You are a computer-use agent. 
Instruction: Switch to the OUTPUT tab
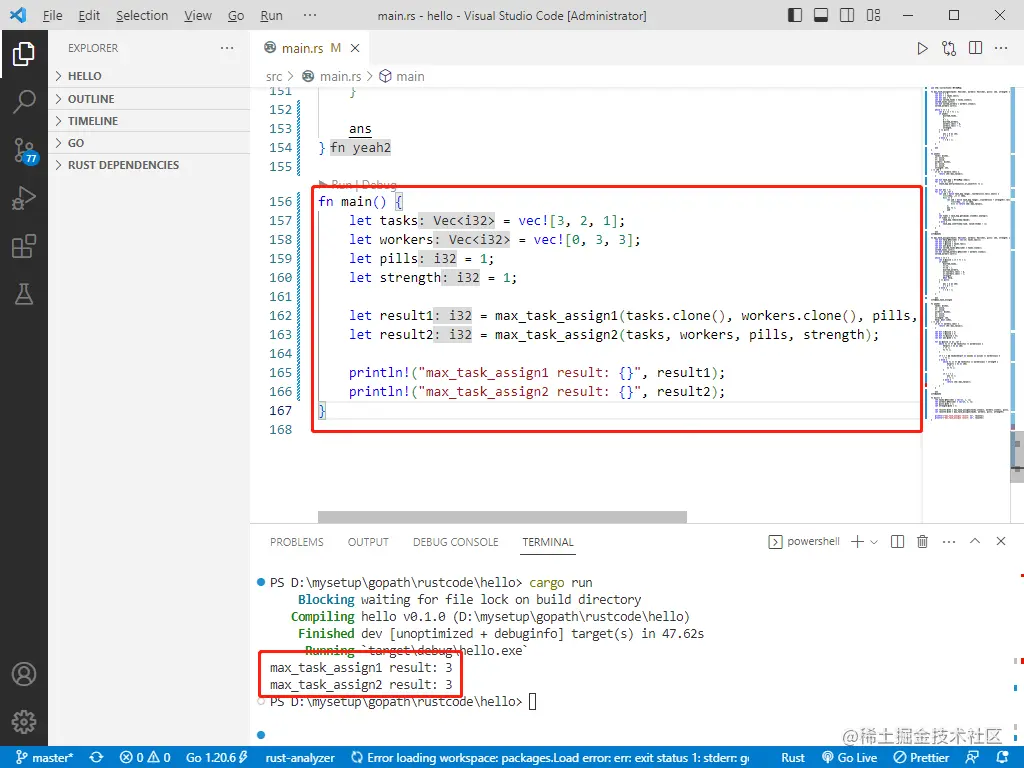click(368, 542)
